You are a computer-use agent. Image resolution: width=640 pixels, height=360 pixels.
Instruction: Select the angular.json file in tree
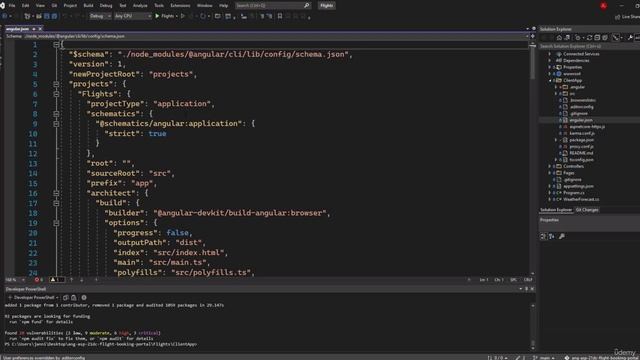(580, 120)
